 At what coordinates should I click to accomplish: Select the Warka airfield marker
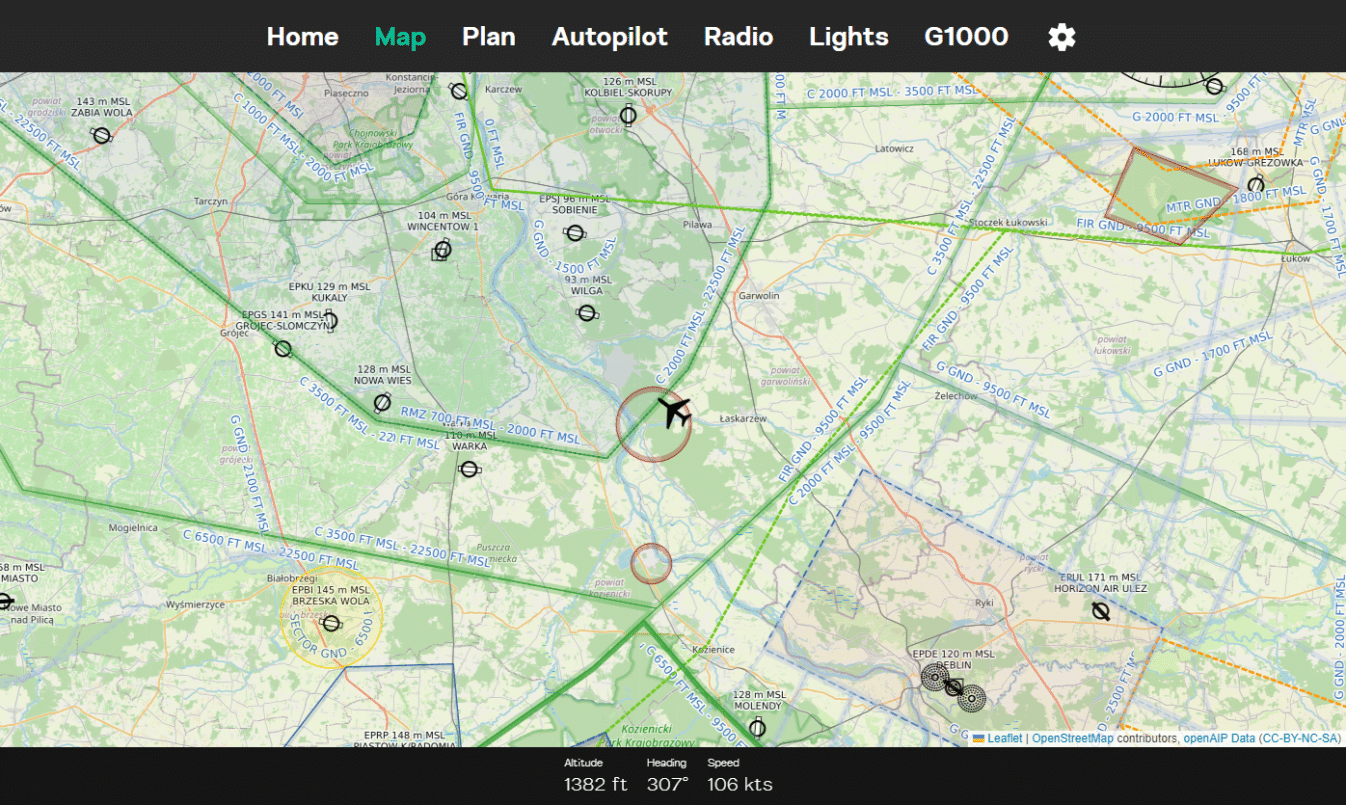pos(469,468)
